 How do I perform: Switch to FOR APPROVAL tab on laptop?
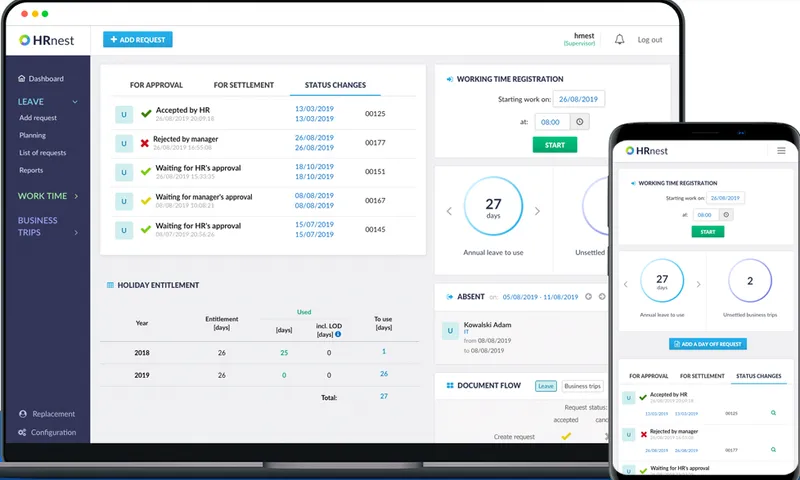pos(156,85)
